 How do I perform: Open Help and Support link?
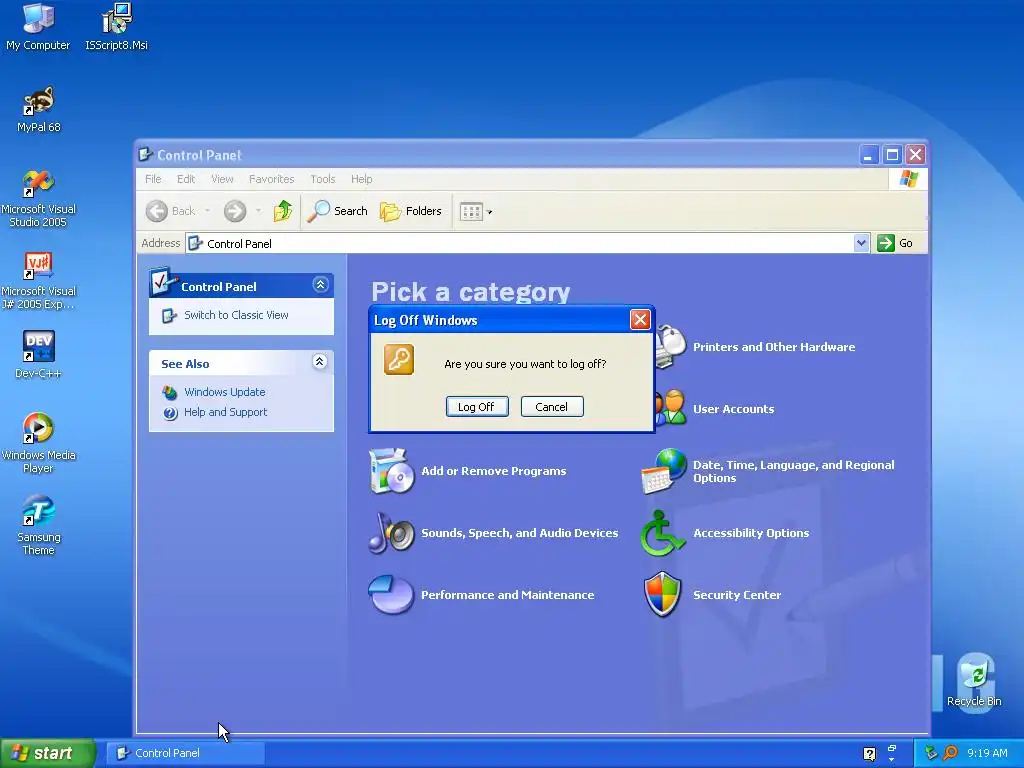click(x=225, y=412)
